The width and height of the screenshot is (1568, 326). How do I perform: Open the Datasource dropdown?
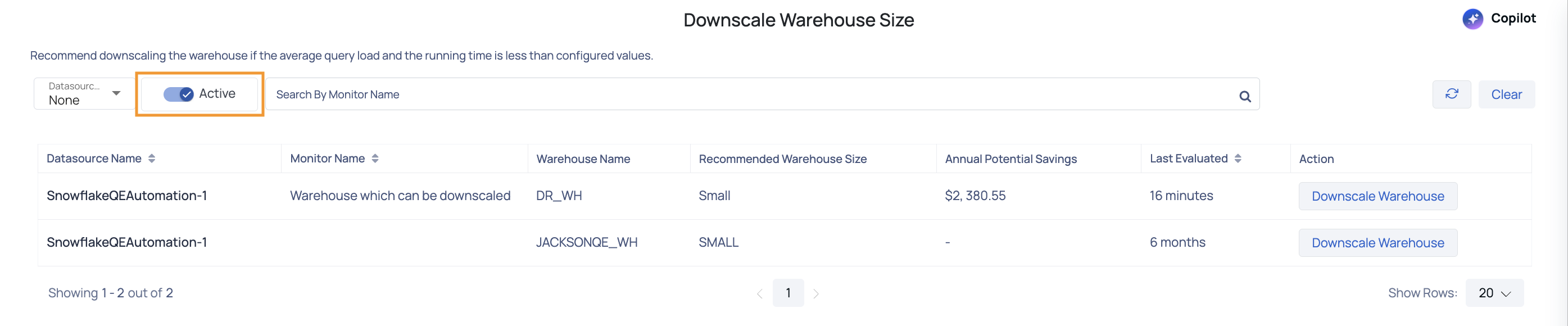coord(84,94)
